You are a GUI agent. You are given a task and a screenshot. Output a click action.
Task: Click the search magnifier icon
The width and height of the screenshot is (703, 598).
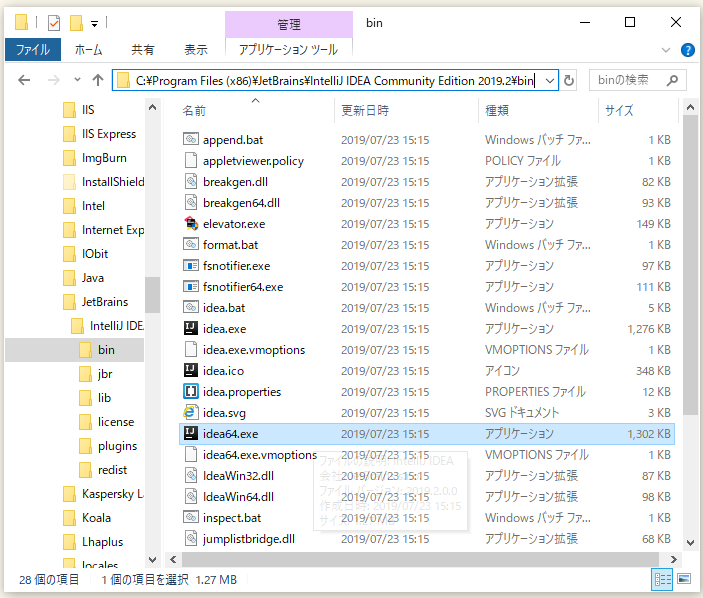(x=672, y=80)
